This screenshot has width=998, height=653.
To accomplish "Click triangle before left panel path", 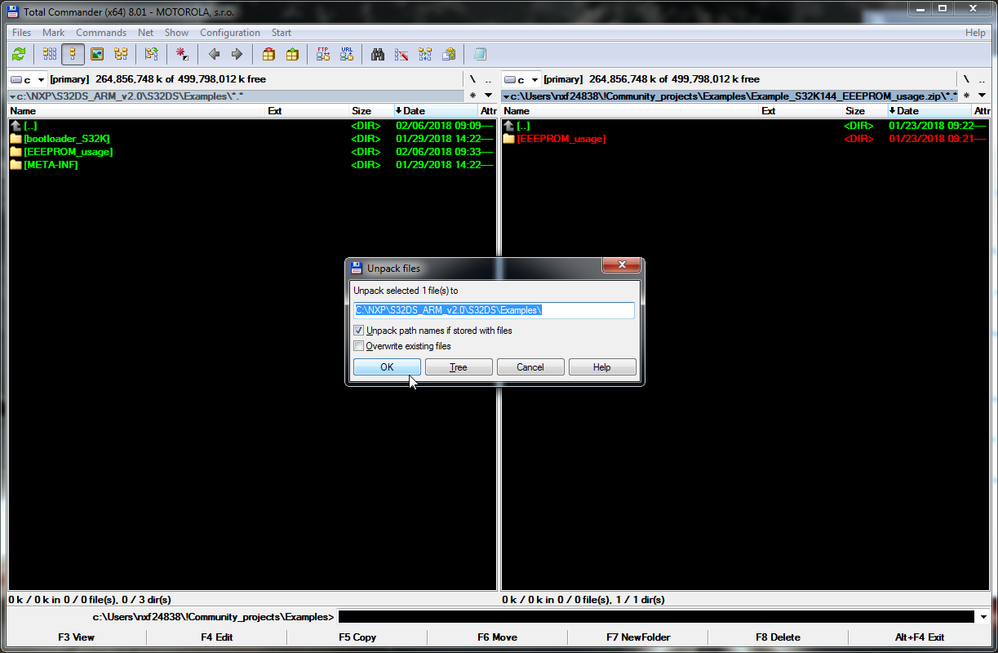I will (x=12, y=96).
